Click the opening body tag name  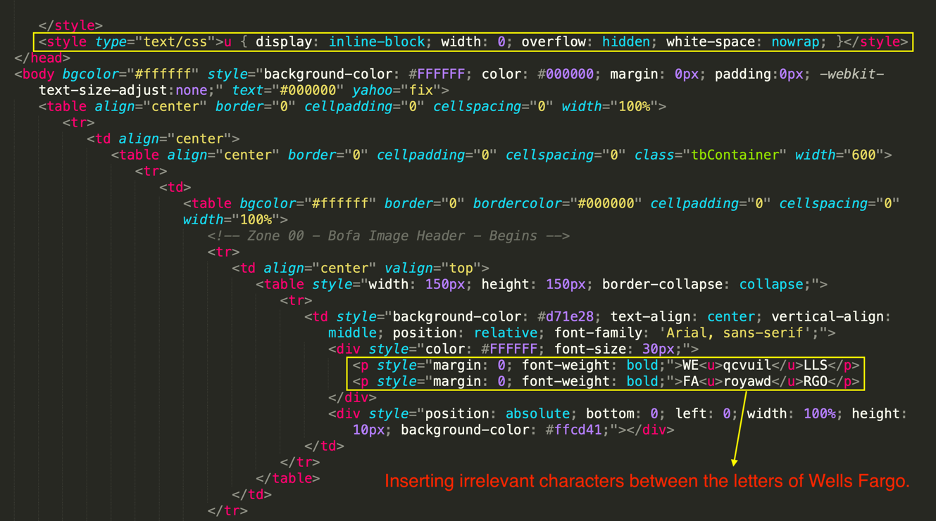[x=38, y=73]
